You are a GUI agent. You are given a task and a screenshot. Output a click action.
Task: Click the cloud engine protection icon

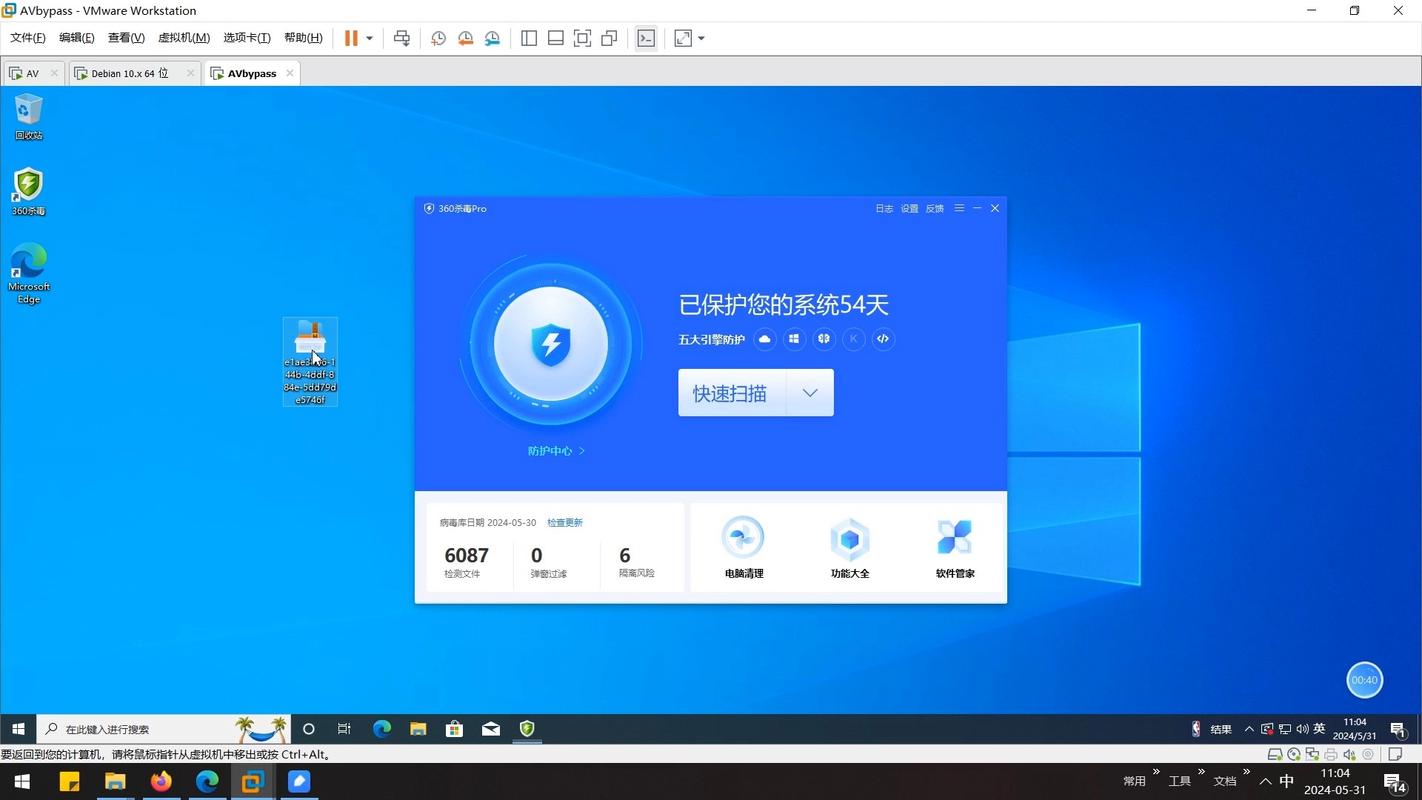pyautogui.click(x=765, y=339)
